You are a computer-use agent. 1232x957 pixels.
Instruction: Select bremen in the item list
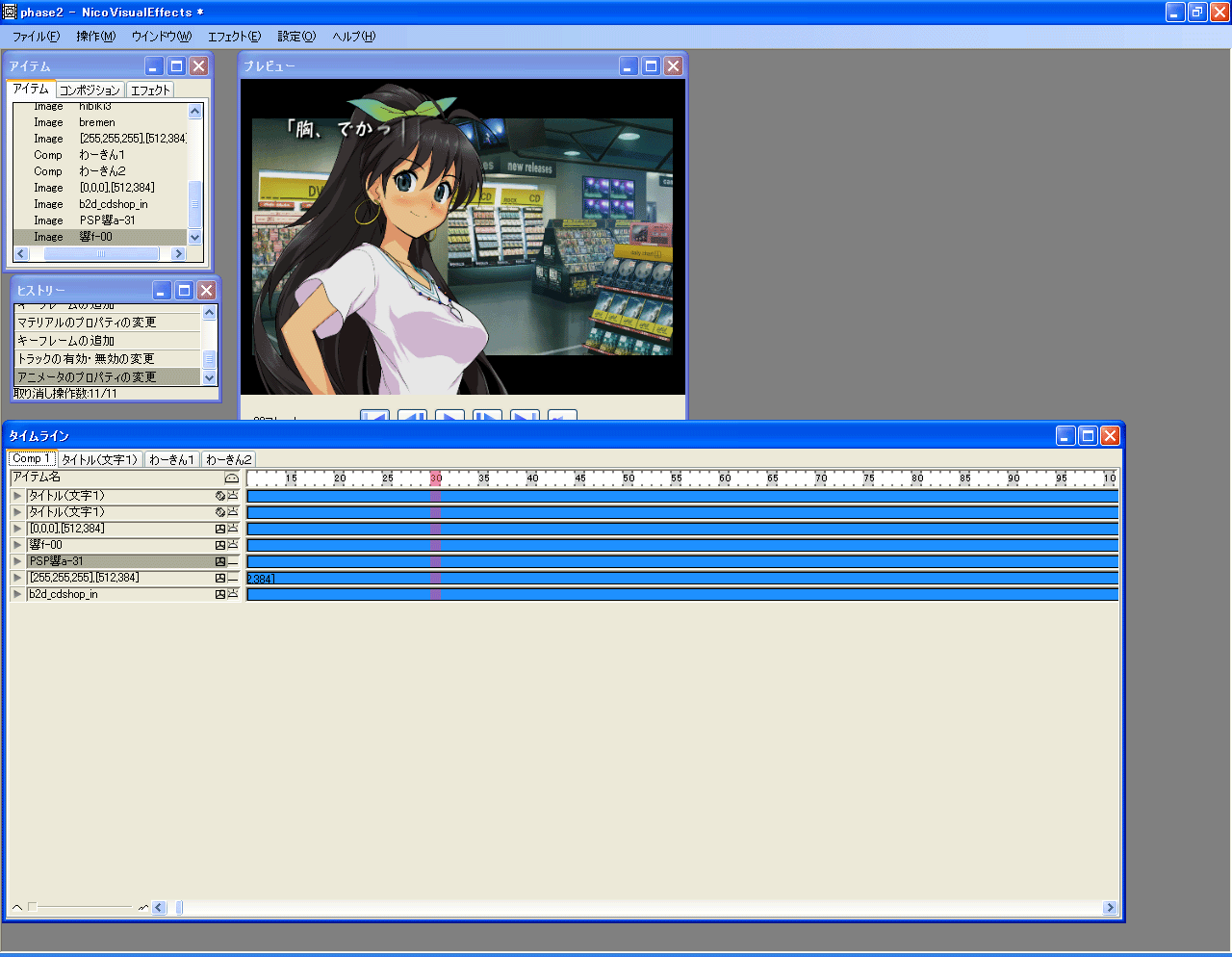[x=100, y=122]
